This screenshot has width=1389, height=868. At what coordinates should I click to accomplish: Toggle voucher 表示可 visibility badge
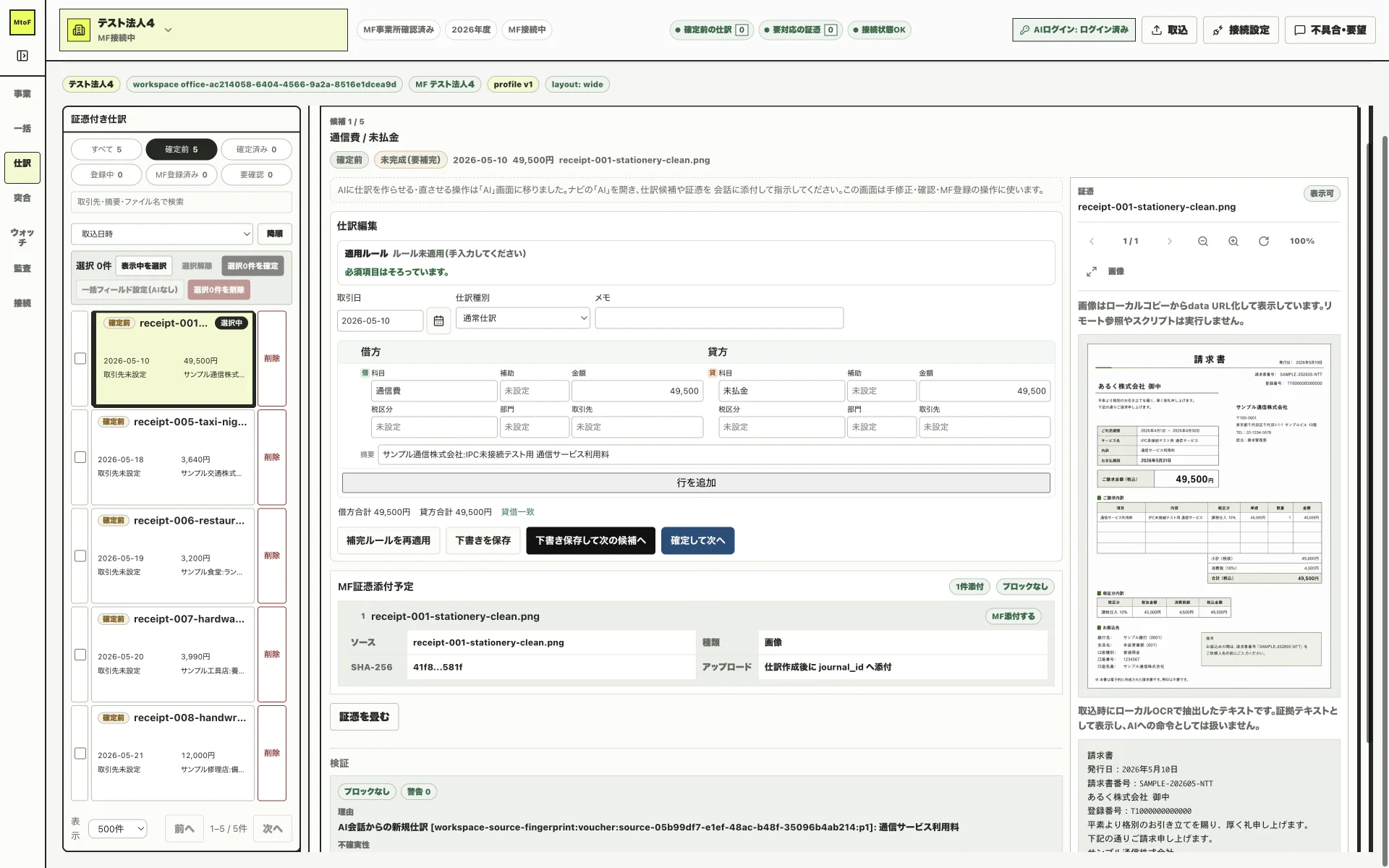1322,194
